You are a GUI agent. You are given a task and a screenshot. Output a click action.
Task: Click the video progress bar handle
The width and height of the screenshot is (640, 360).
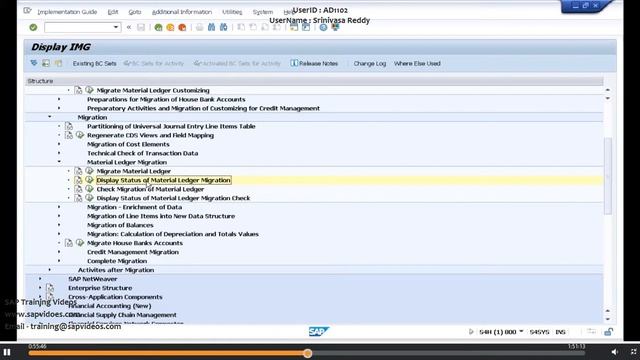pos(307,353)
